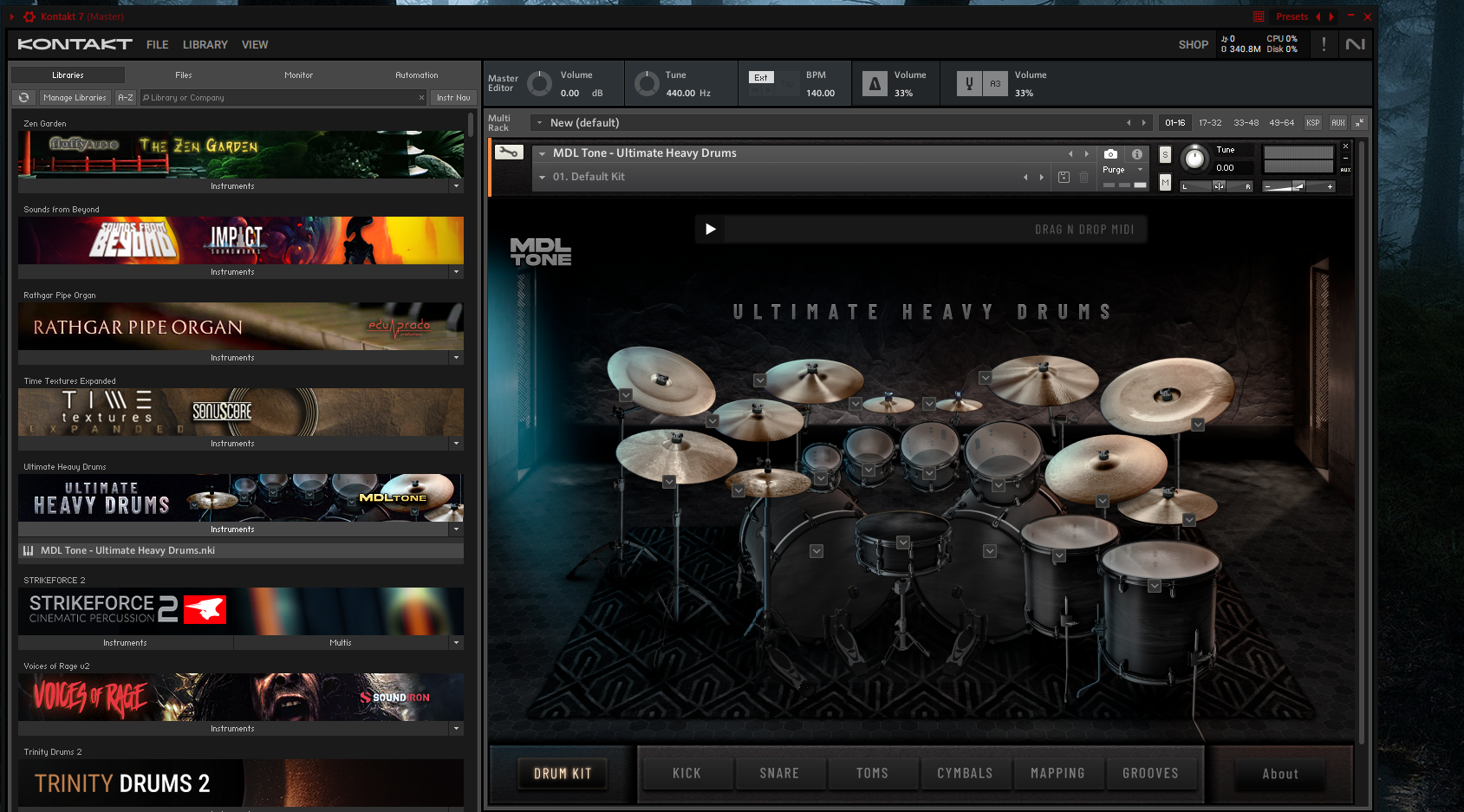The width and height of the screenshot is (1464, 812).
Task: Click the nki file piano icon
Action: coord(29,551)
